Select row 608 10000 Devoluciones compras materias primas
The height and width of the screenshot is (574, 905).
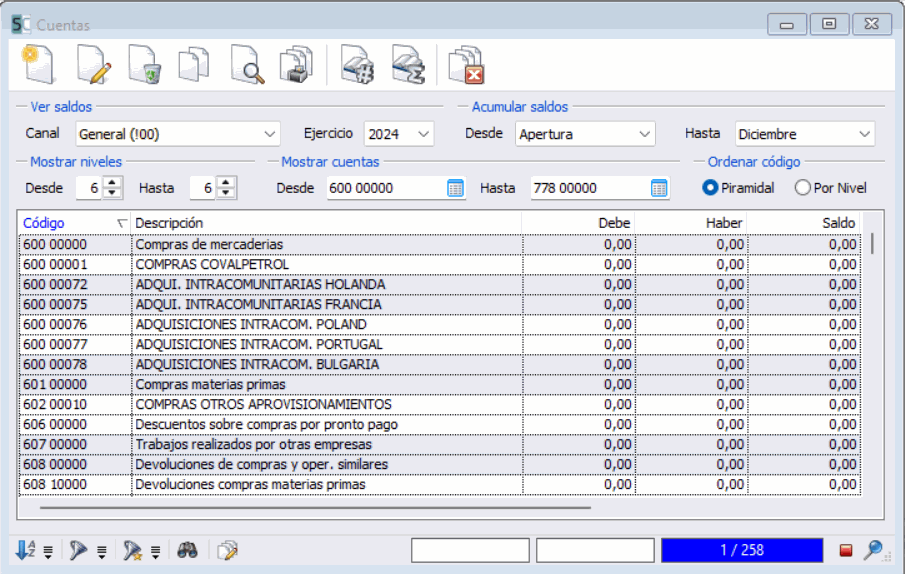[440, 484]
